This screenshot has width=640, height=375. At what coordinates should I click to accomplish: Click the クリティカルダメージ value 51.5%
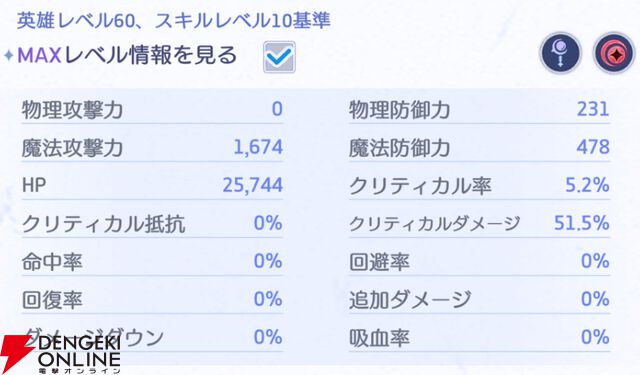coord(582,223)
